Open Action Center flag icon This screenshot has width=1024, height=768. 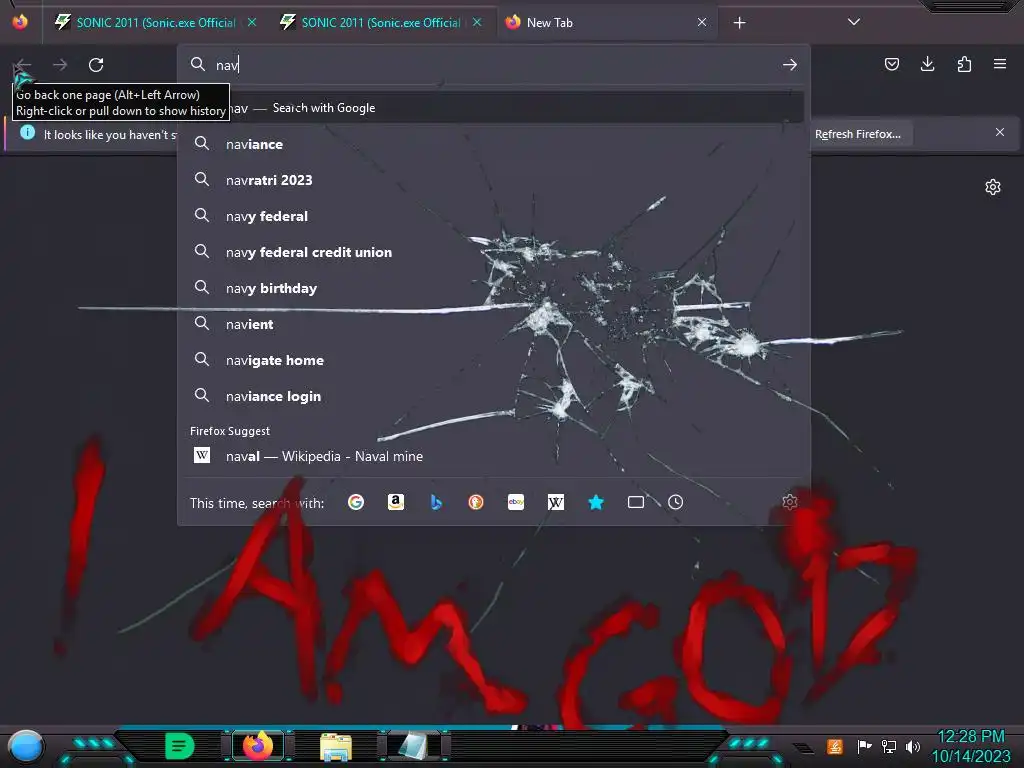click(864, 746)
